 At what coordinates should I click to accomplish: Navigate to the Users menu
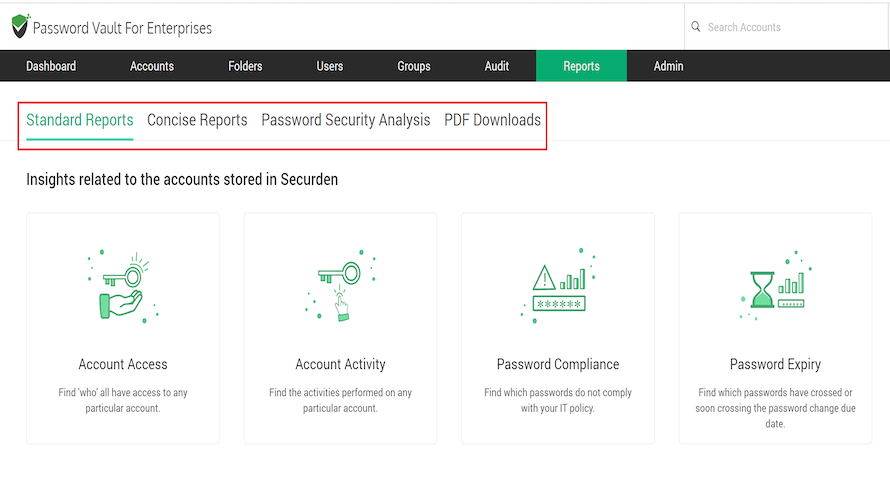[x=330, y=66]
